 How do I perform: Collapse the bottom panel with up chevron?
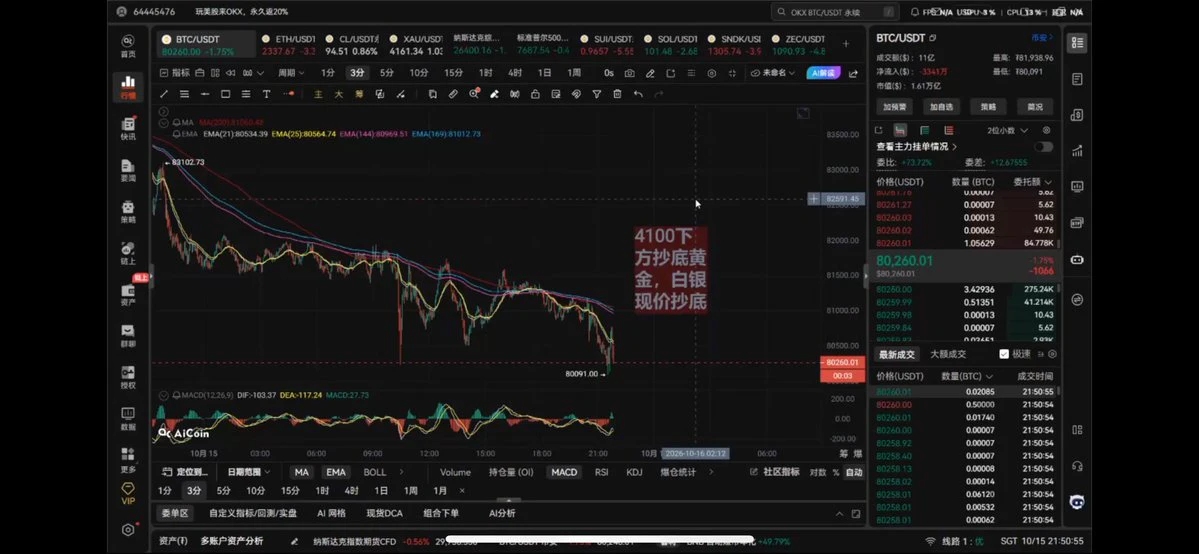[838, 513]
